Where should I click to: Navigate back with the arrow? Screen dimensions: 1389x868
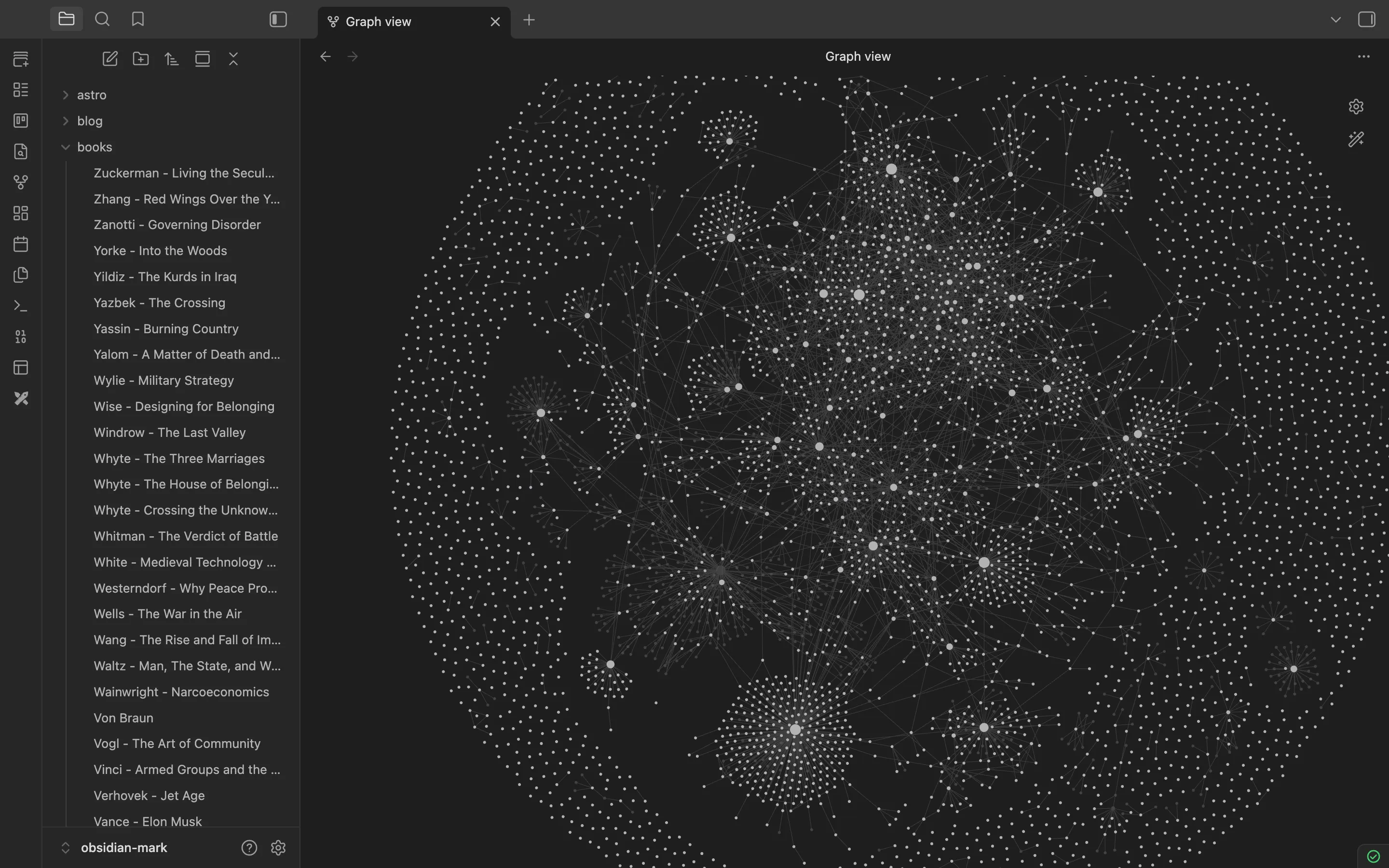[326, 56]
